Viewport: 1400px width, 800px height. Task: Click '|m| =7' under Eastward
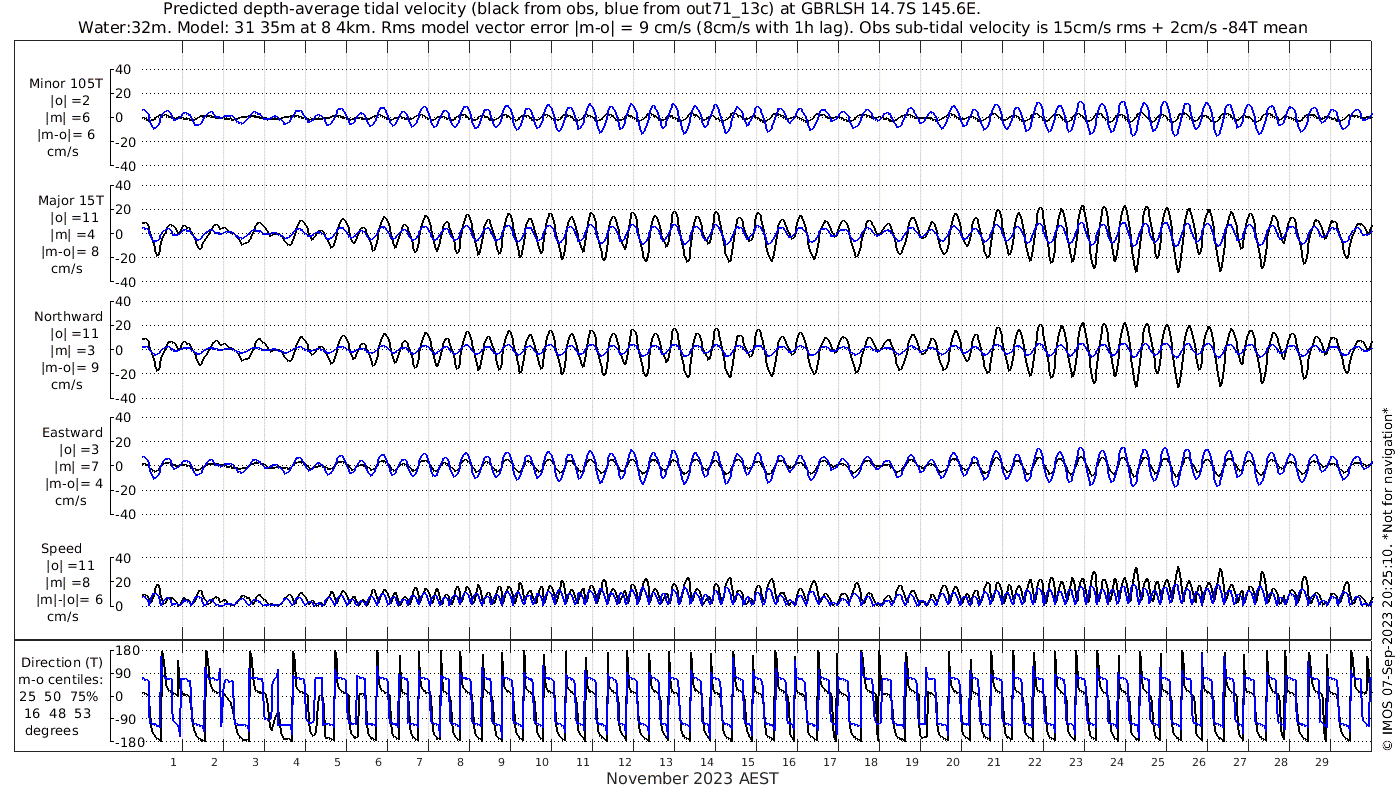point(75,467)
